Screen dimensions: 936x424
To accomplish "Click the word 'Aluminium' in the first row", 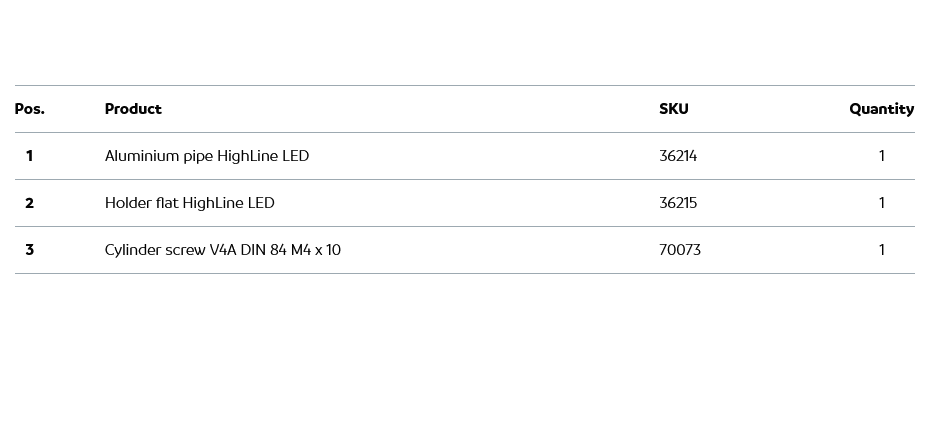I will (142, 156).
